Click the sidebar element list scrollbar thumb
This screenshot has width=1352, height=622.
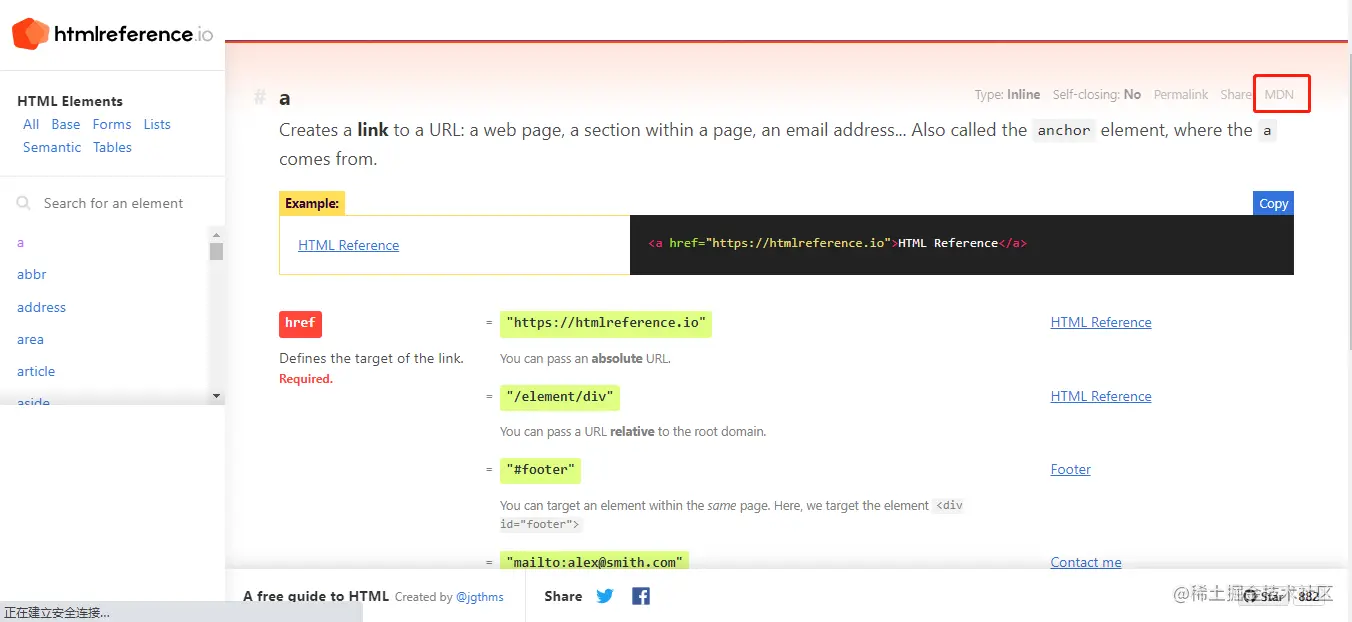216,251
